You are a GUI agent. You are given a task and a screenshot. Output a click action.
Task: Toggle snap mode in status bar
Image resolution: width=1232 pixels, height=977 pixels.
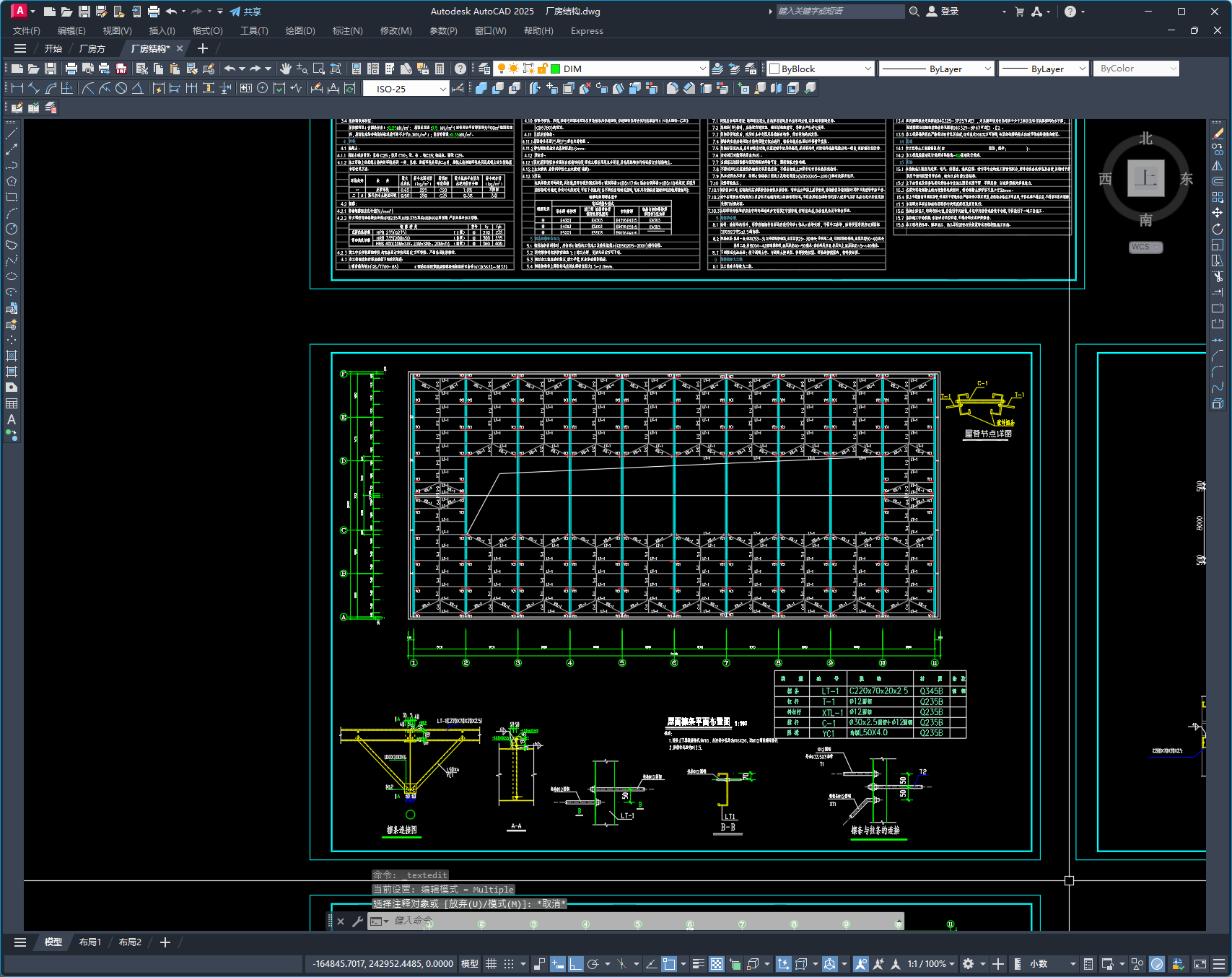coord(509,964)
